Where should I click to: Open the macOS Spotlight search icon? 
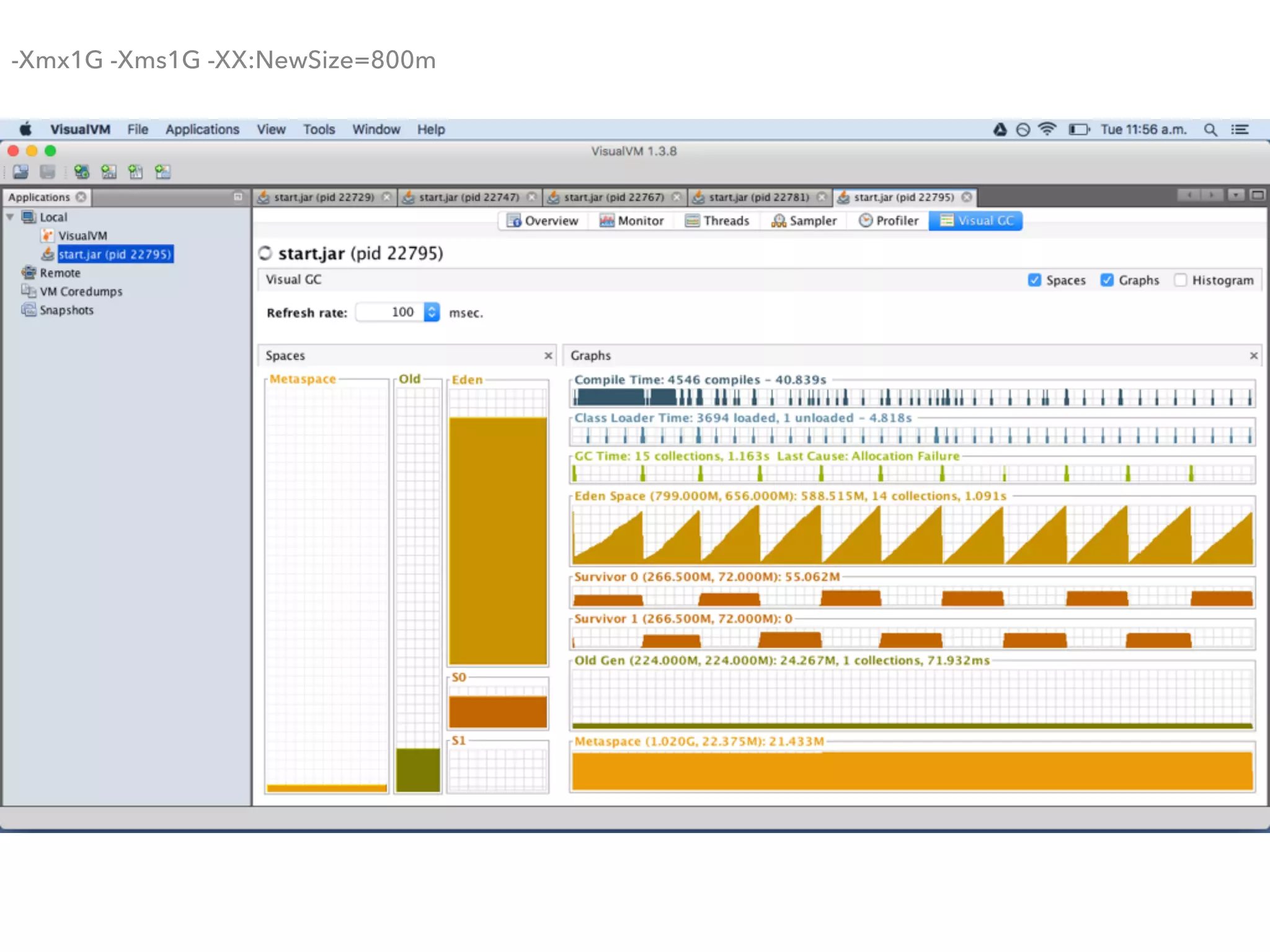point(1210,130)
